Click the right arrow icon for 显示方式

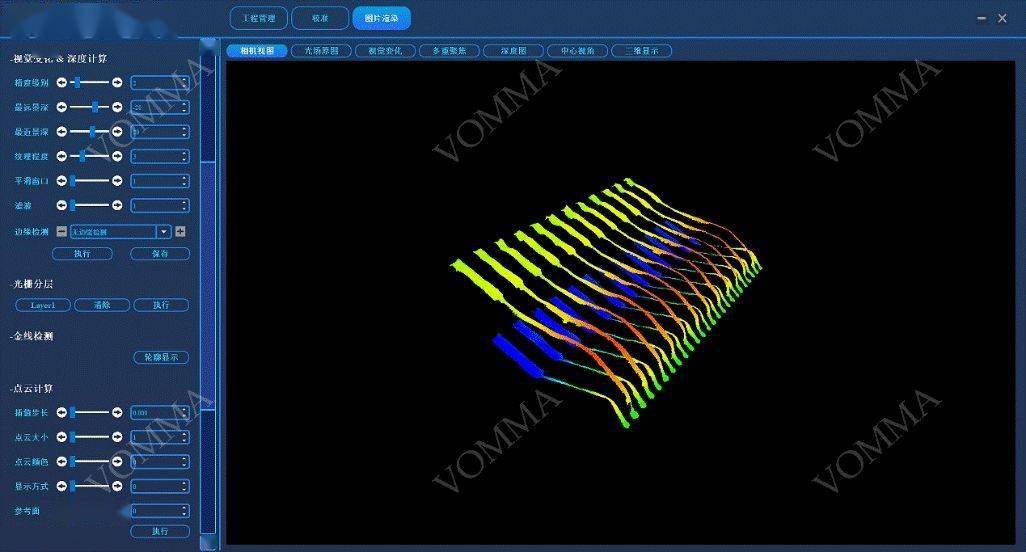pyautogui.click(x=117, y=486)
